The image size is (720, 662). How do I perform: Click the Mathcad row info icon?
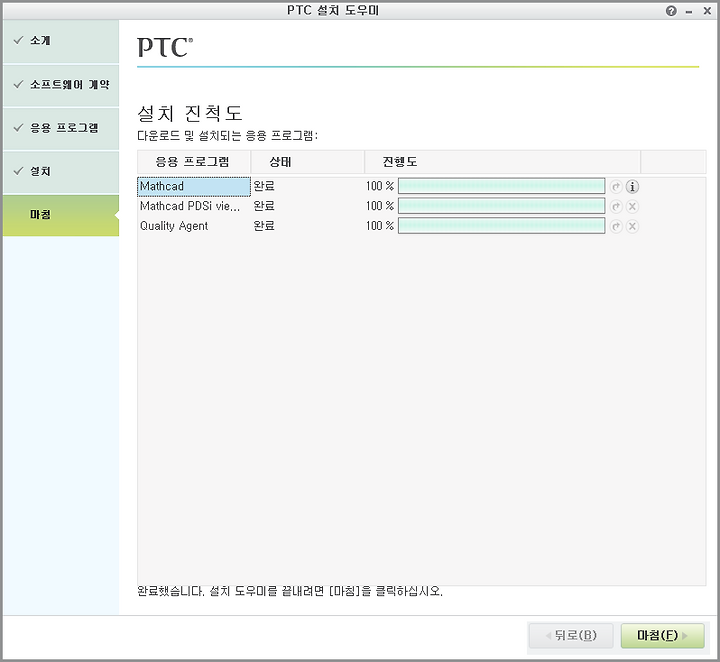[632, 186]
